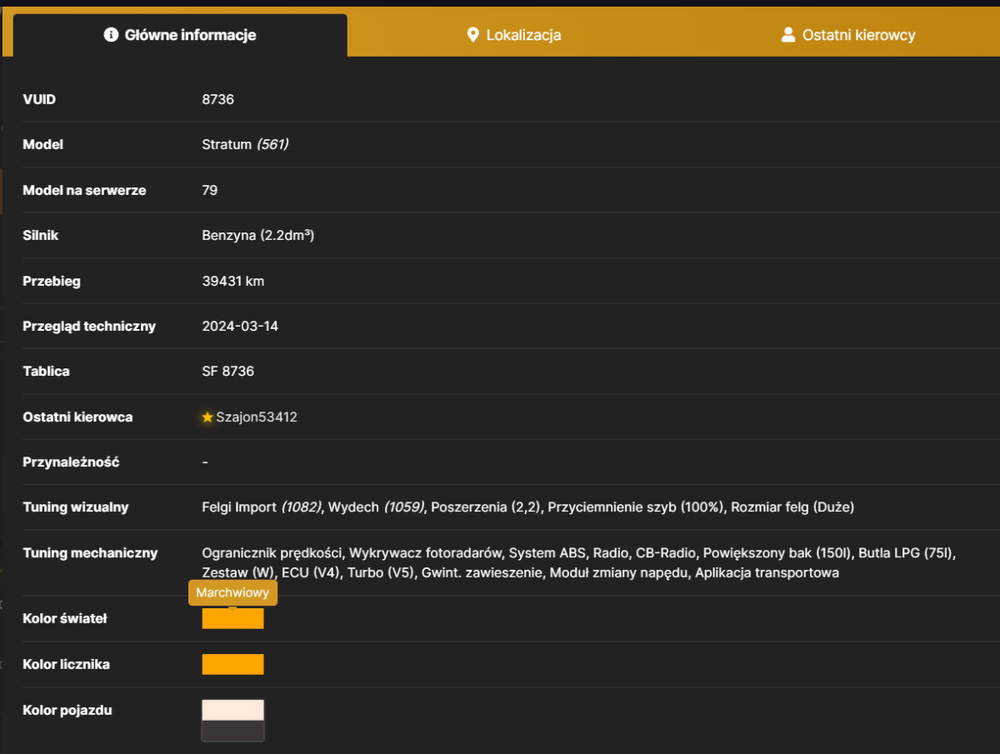Click the light upper Kolor pojazdu swatch

(x=233, y=710)
